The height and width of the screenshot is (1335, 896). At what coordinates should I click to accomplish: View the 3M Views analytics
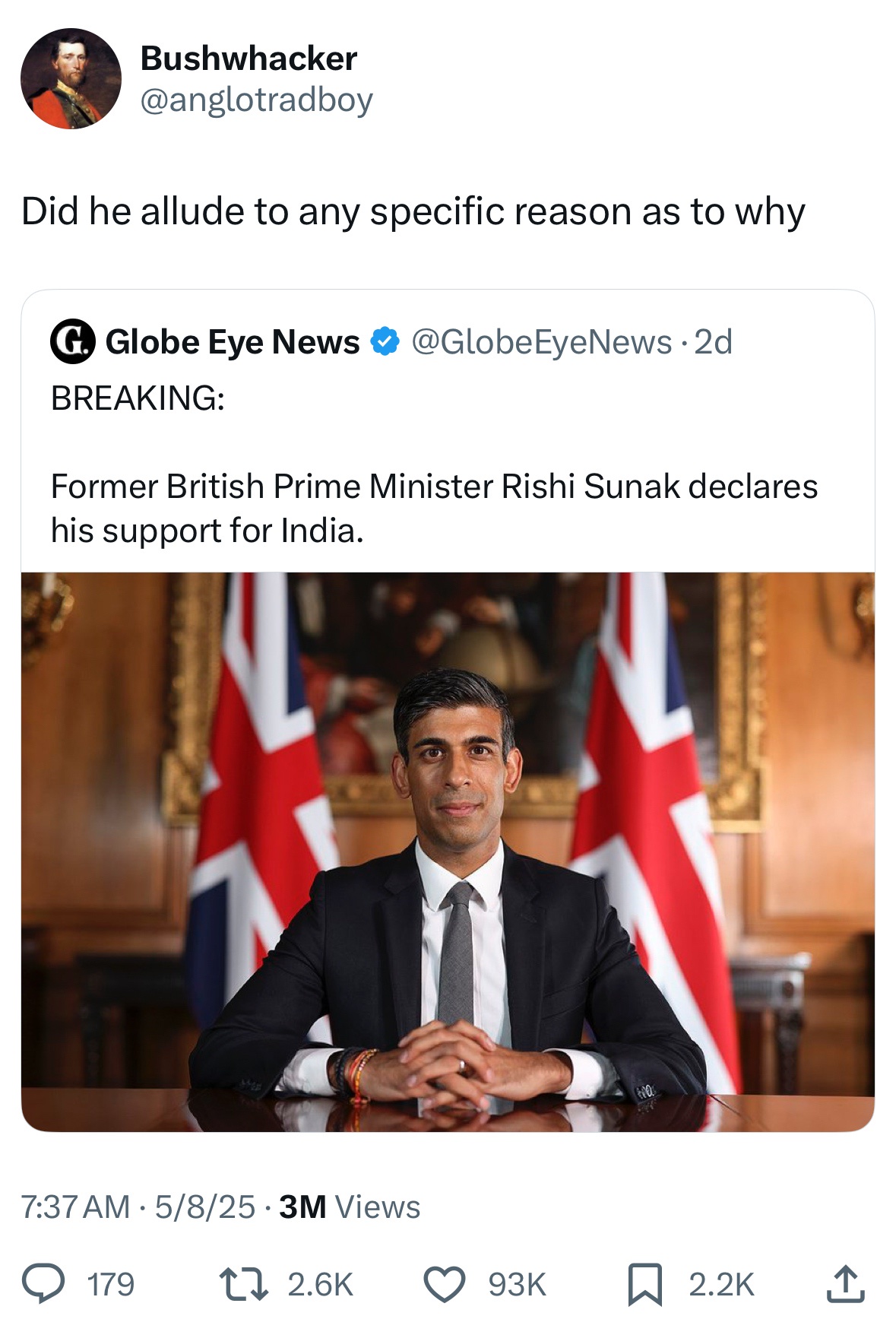coord(349,1207)
